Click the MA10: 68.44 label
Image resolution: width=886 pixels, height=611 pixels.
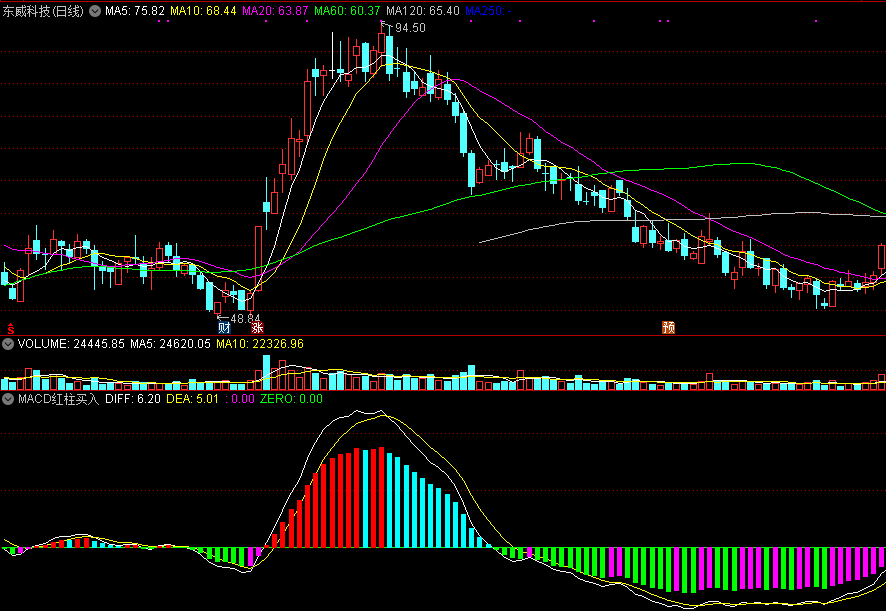point(203,11)
